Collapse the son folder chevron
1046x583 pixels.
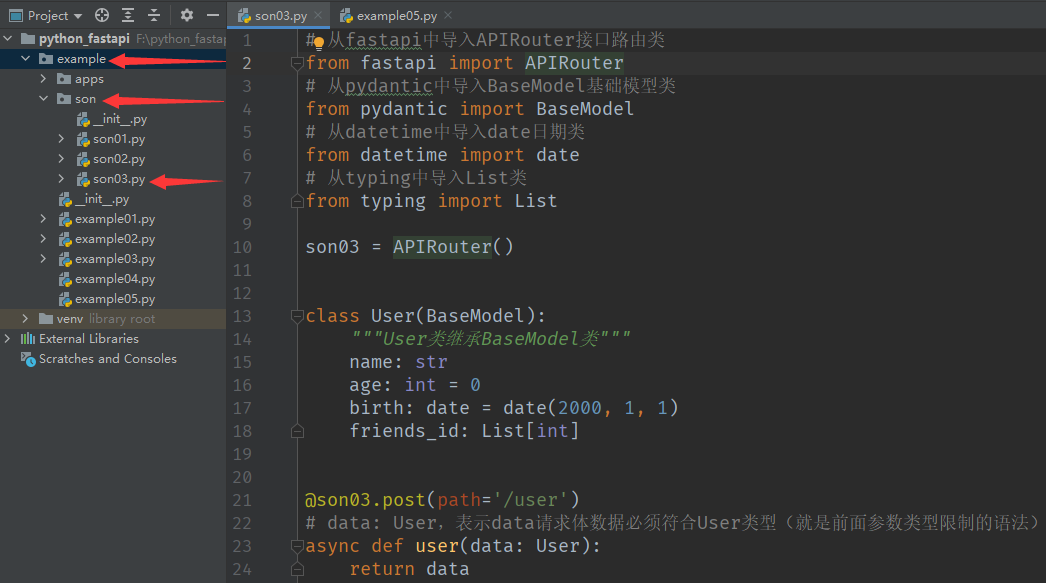pos(43,99)
